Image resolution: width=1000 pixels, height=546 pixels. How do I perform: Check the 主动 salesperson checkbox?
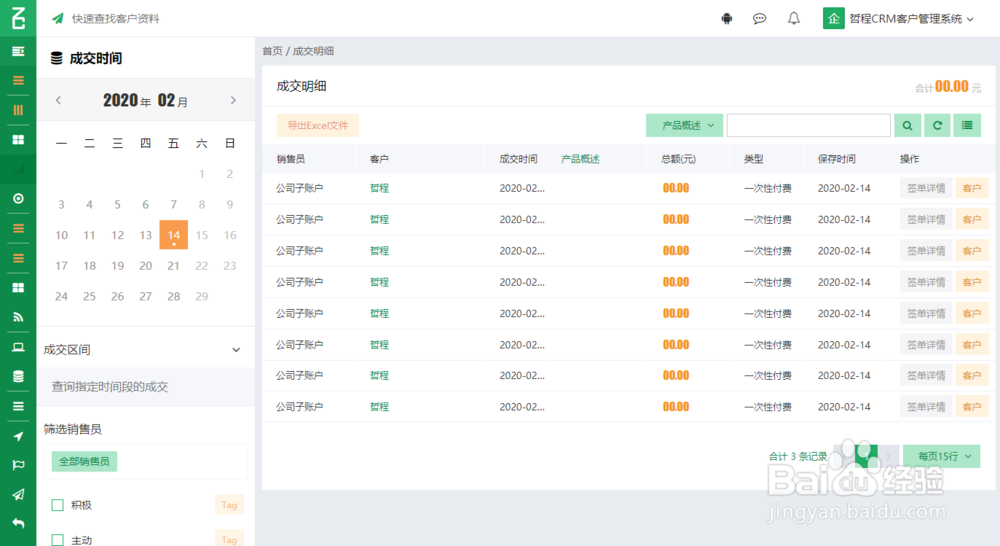point(57,540)
